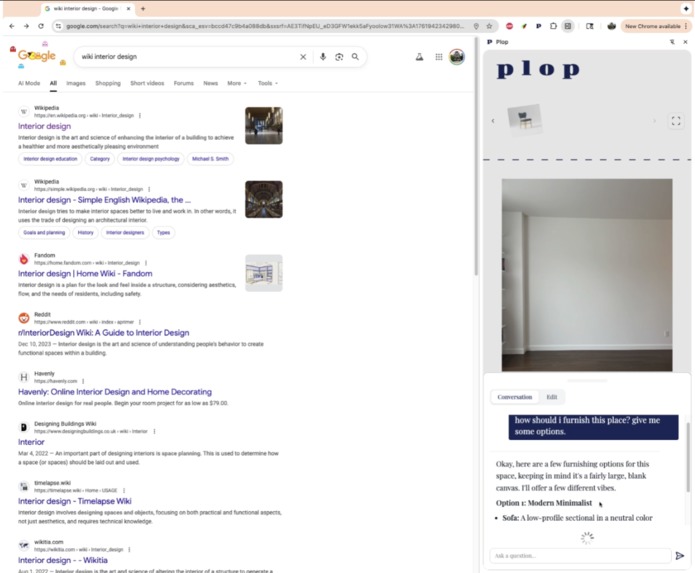Open Google Search Labs flask icon
Image resolution: width=695 pixels, height=573 pixels.
pos(419,57)
